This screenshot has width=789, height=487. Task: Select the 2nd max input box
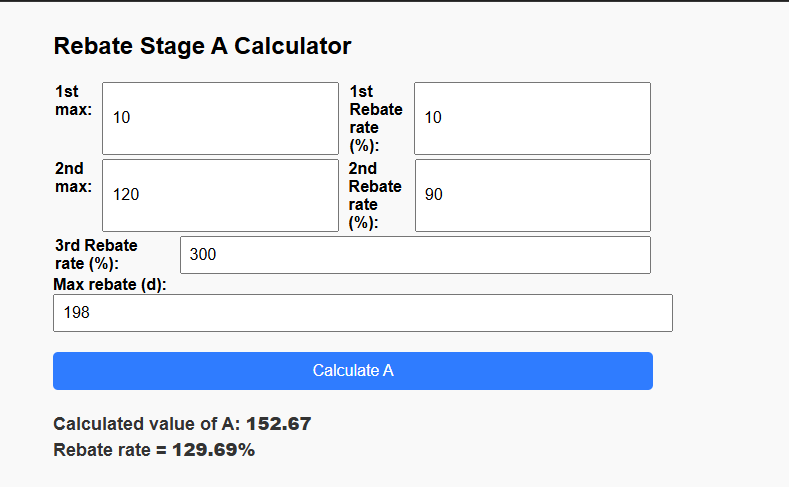[x=220, y=195]
